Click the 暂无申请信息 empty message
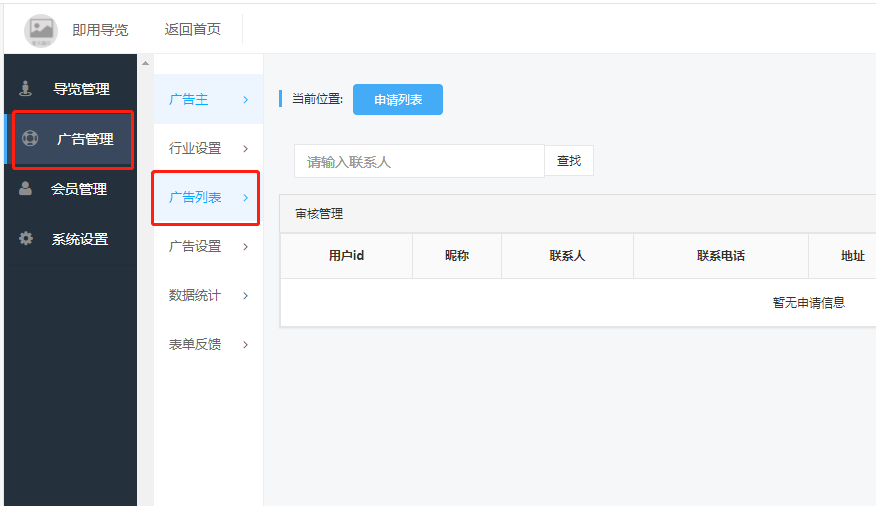Viewport: 876px width, 506px height. (808, 303)
